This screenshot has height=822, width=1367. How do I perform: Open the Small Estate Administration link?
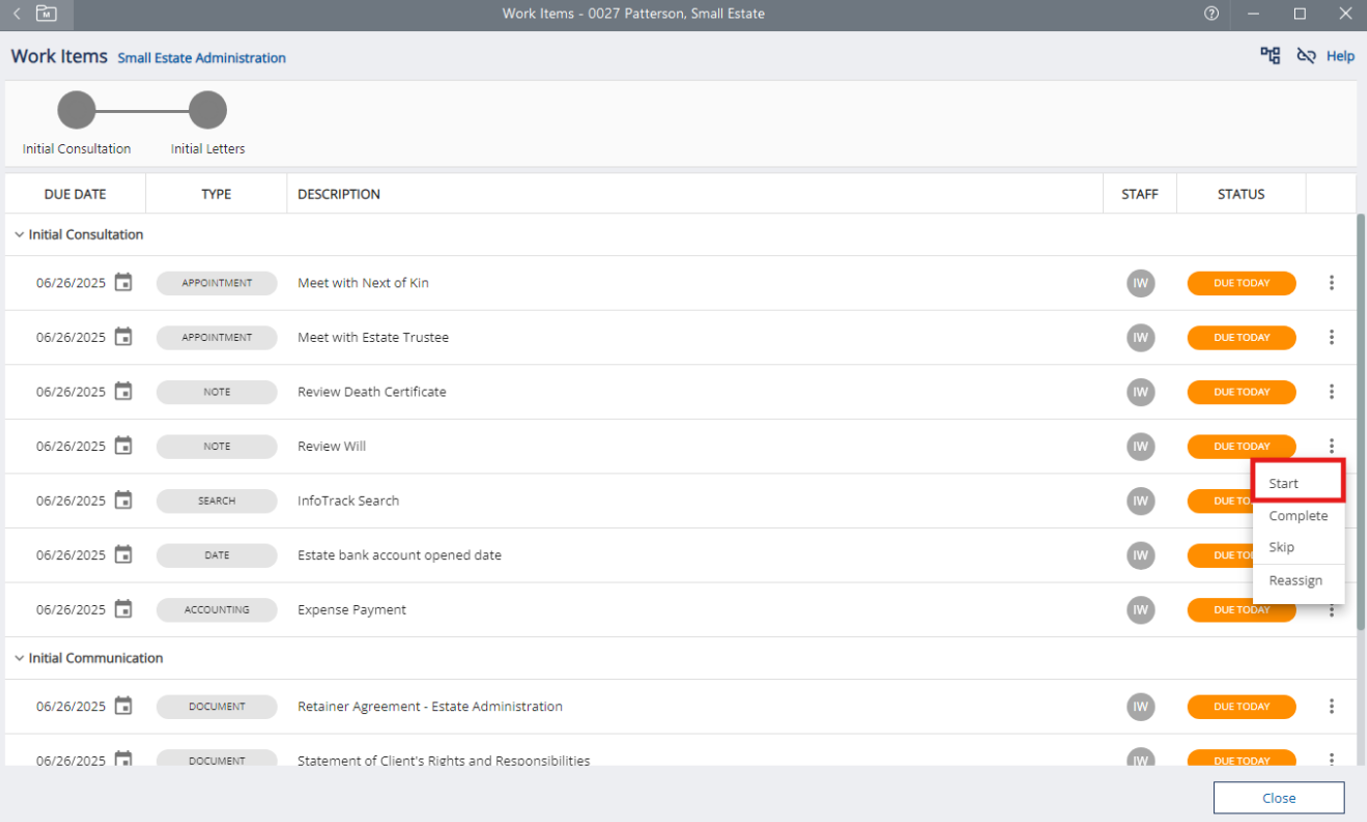[x=201, y=58]
